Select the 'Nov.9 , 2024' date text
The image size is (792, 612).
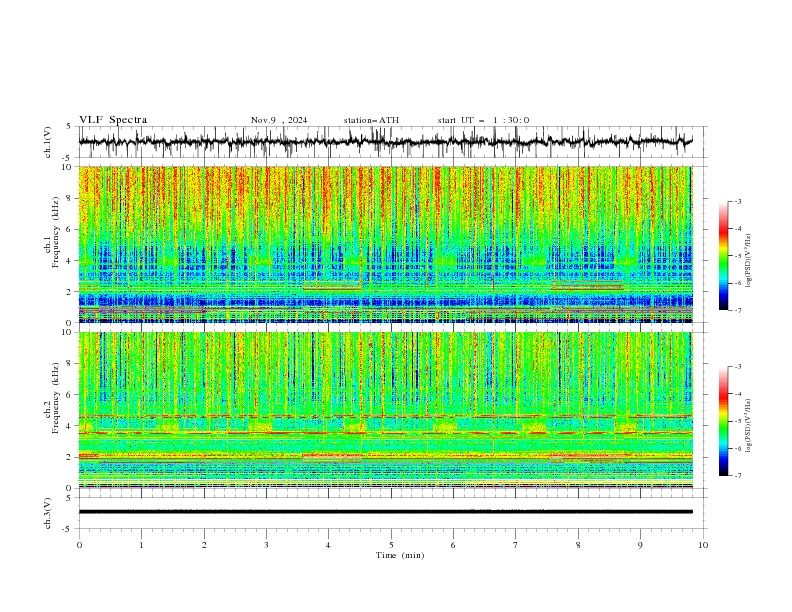[x=279, y=120]
